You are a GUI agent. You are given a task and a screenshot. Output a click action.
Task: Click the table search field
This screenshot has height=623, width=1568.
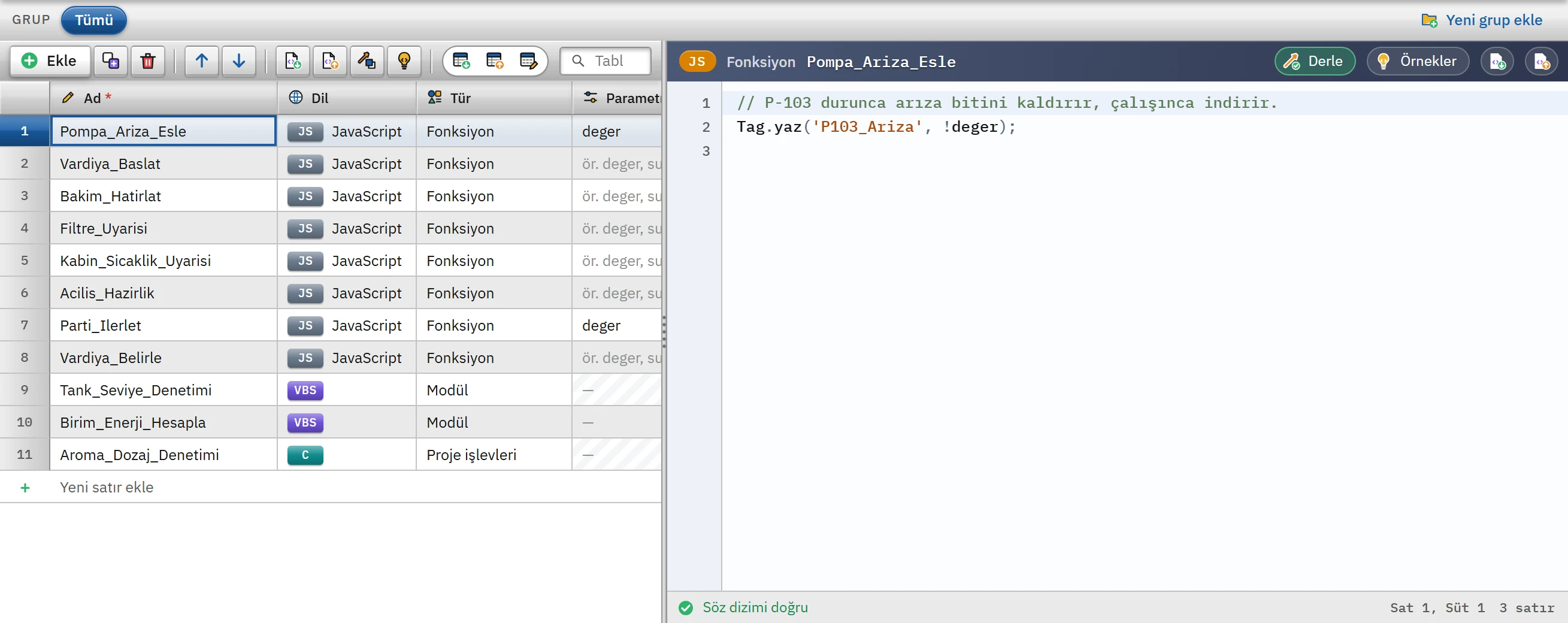point(606,61)
